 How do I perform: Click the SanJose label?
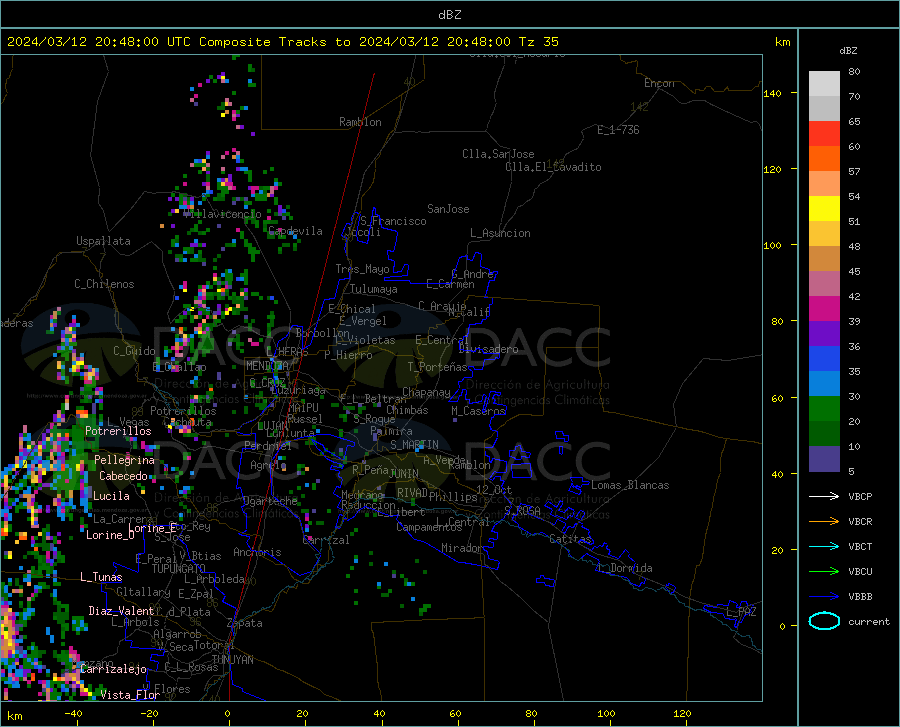pyautogui.click(x=448, y=209)
